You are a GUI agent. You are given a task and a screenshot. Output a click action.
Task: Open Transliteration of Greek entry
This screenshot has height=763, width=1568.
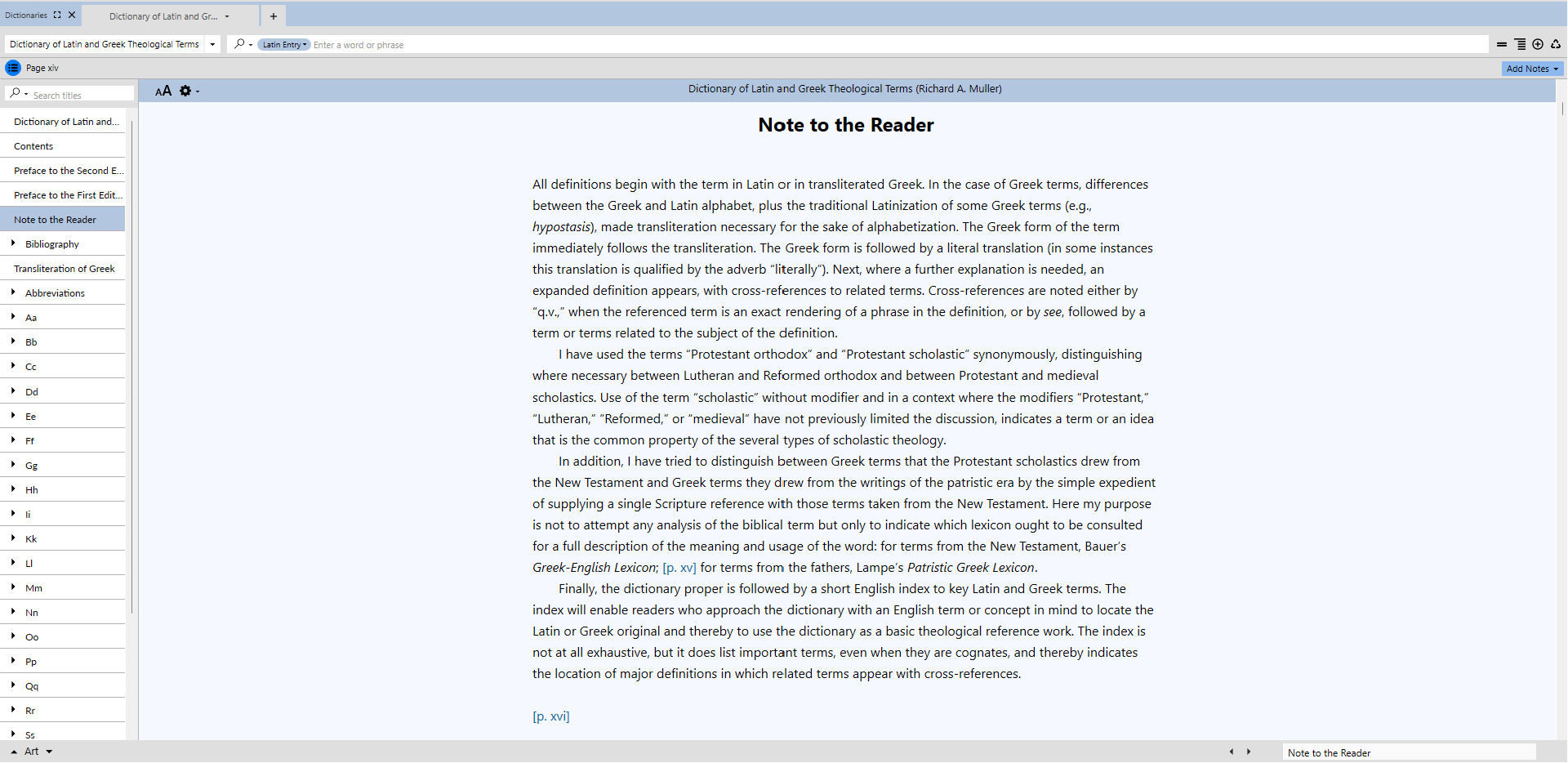point(64,269)
